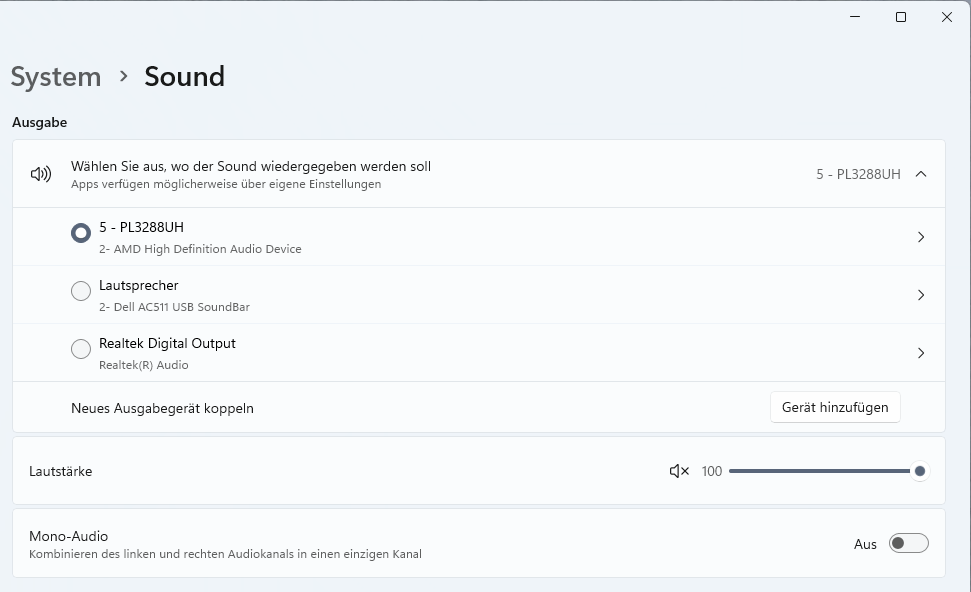The height and width of the screenshot is (592, 971).
Task: Click the Sound breadcrumb heading
Action: click(x=184, y=76)
